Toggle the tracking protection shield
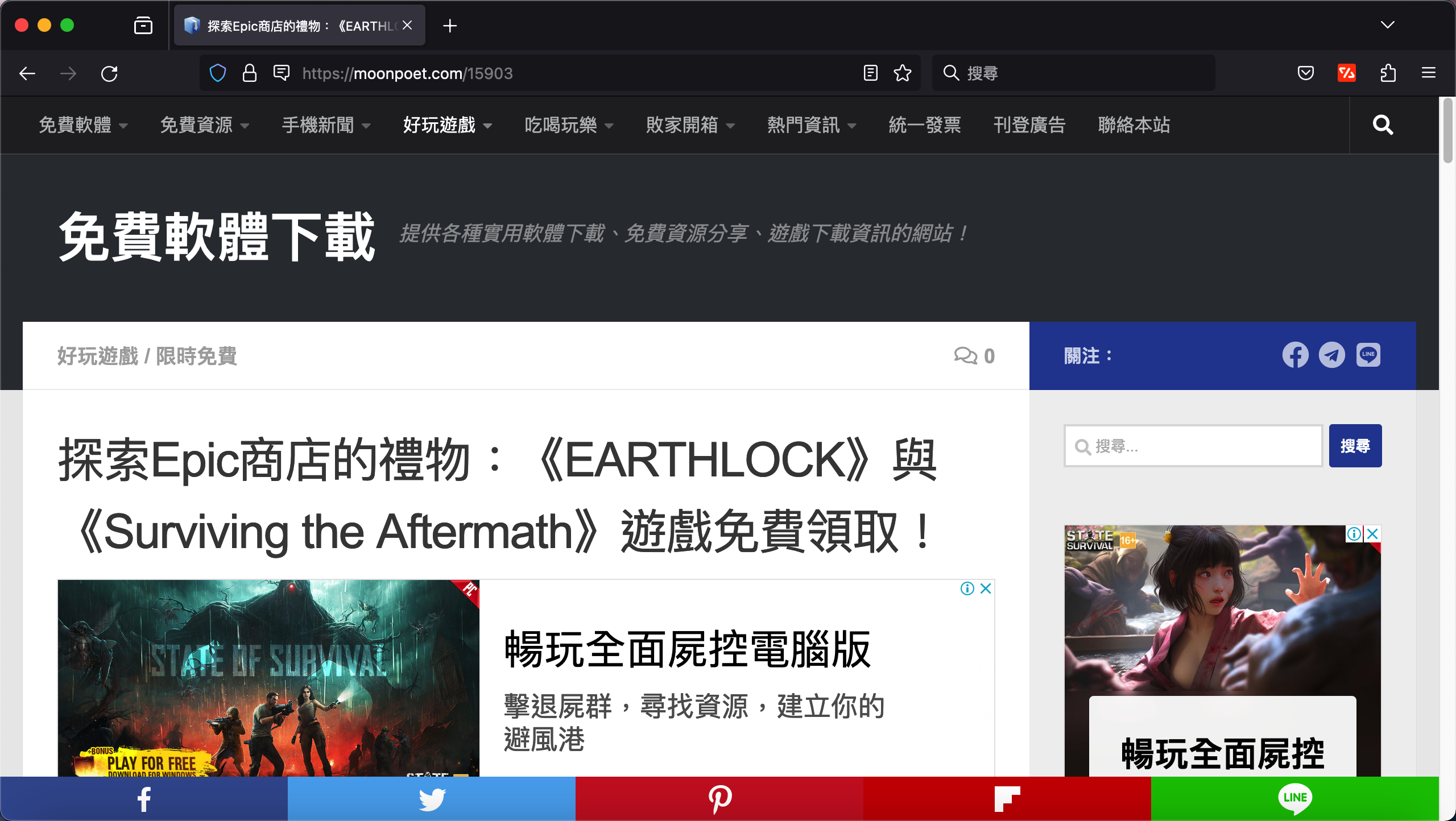 pyautogui.click(x=217, y=73)
